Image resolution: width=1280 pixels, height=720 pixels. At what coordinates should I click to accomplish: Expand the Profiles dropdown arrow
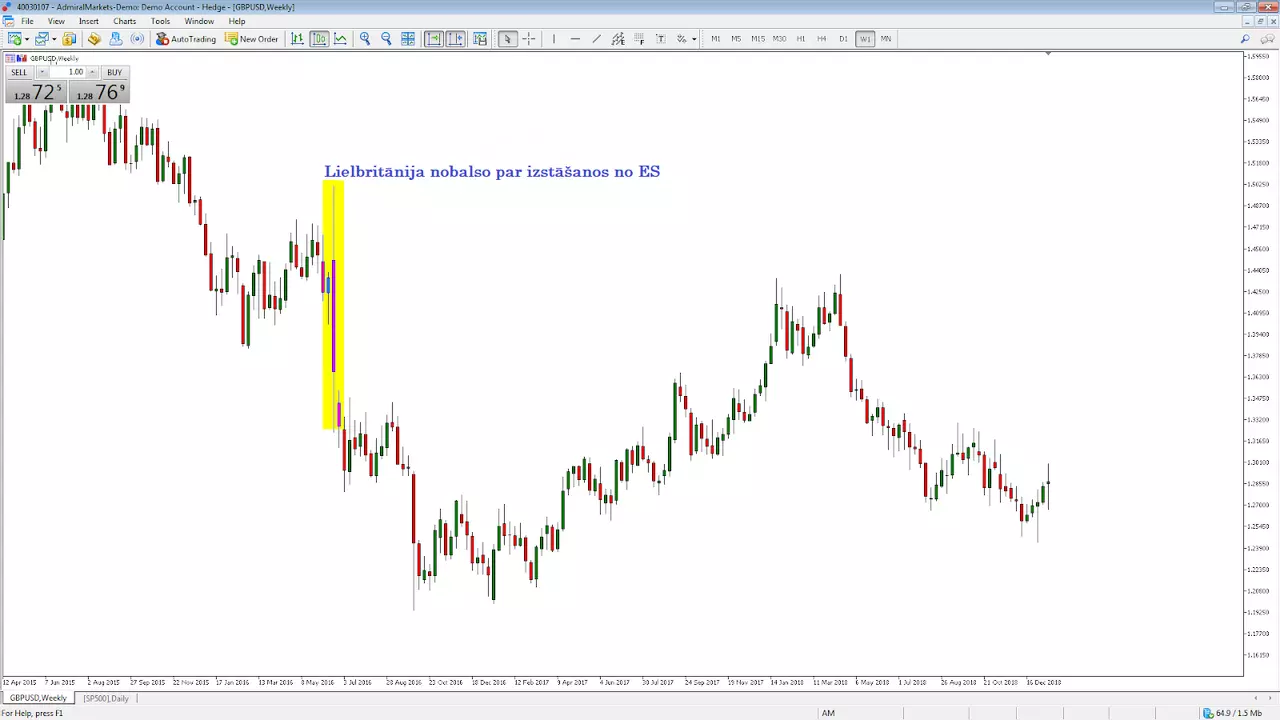pyautogui.click(x=53, y=39)
